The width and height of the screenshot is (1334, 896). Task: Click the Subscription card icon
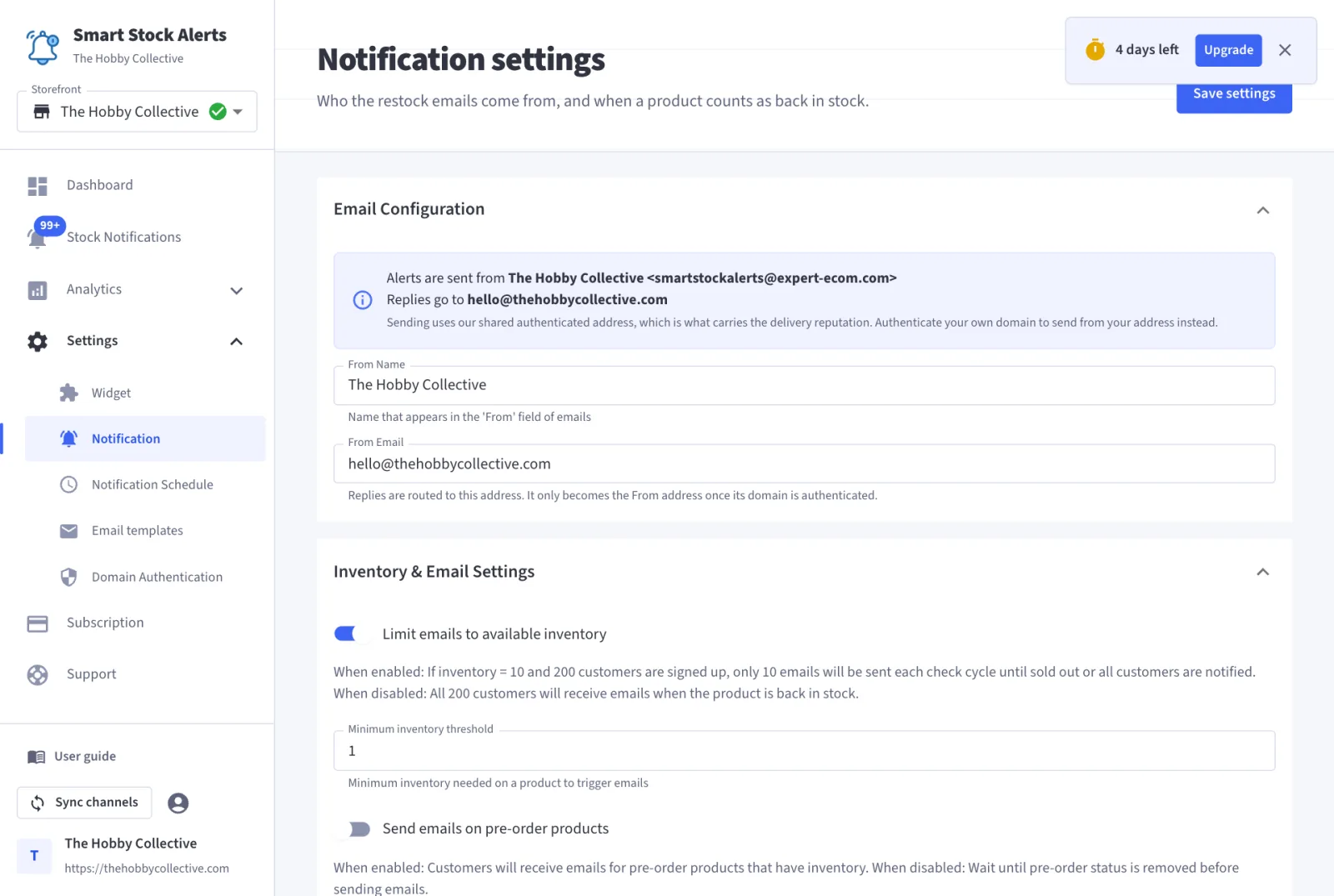[x=38, y=623]
